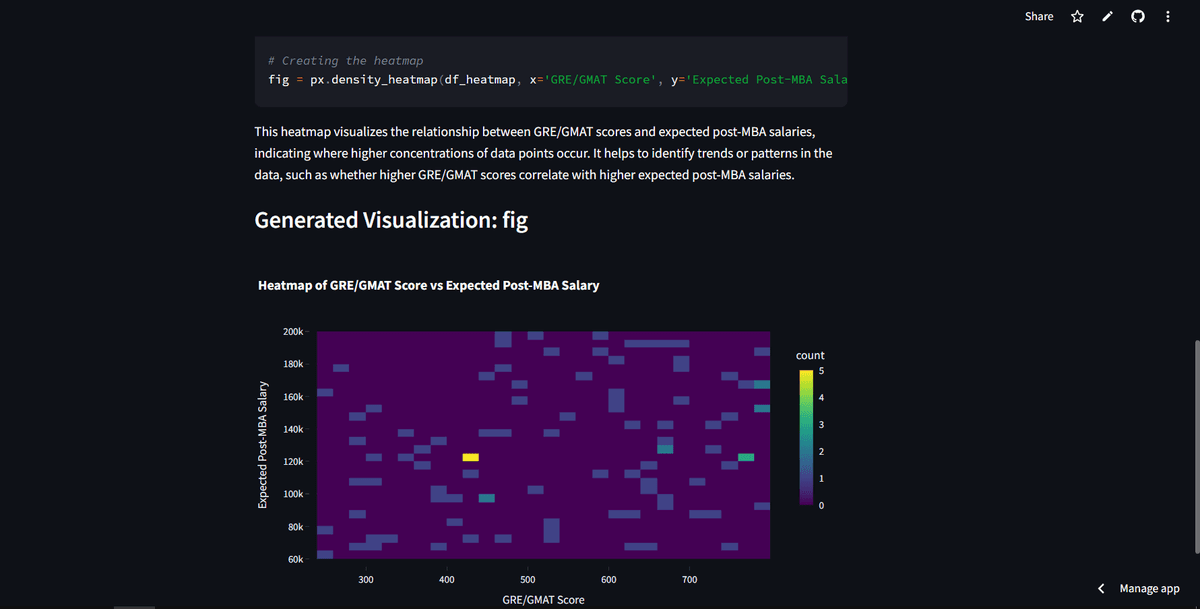
Task: Click the 200k tick on the y-axis
Action: click(x=293, y=332)
